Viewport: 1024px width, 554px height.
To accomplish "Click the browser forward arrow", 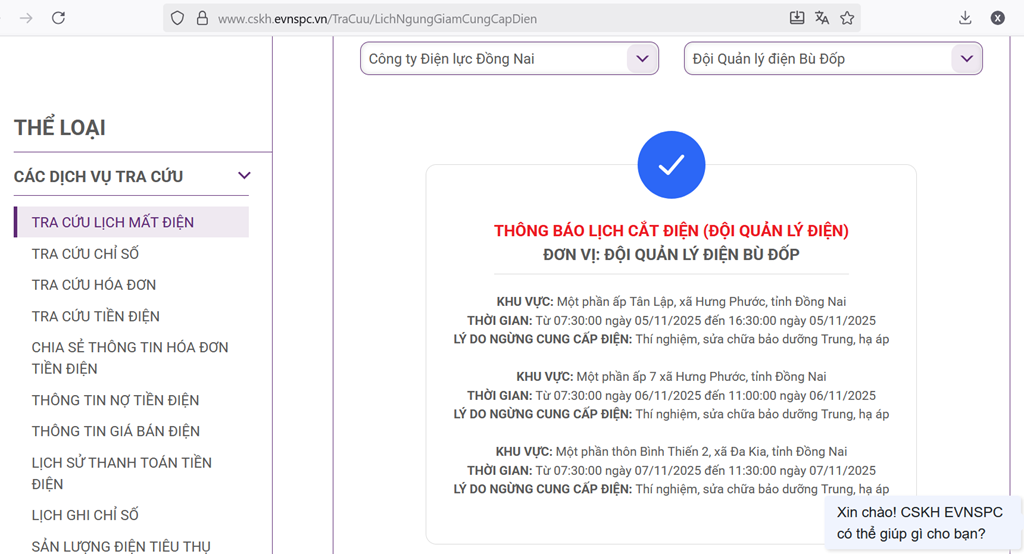I will click(26, 18).
